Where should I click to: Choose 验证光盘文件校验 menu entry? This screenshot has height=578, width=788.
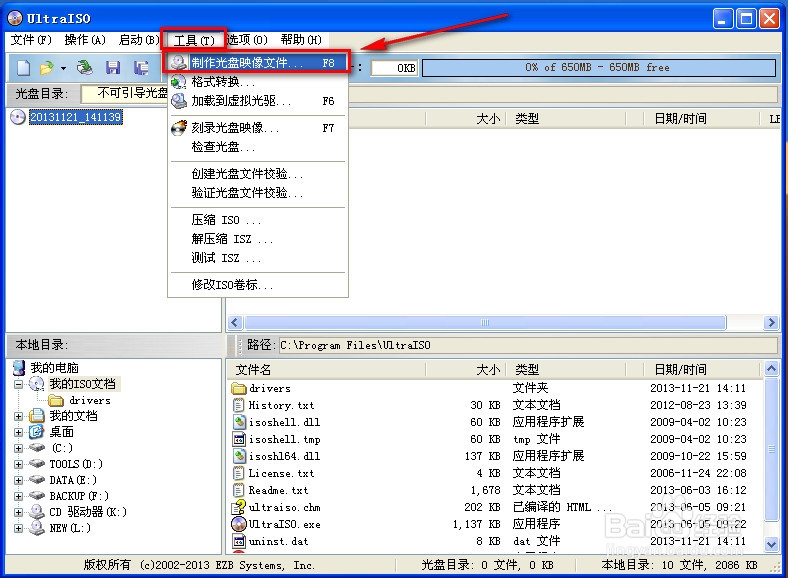[258, 193]
